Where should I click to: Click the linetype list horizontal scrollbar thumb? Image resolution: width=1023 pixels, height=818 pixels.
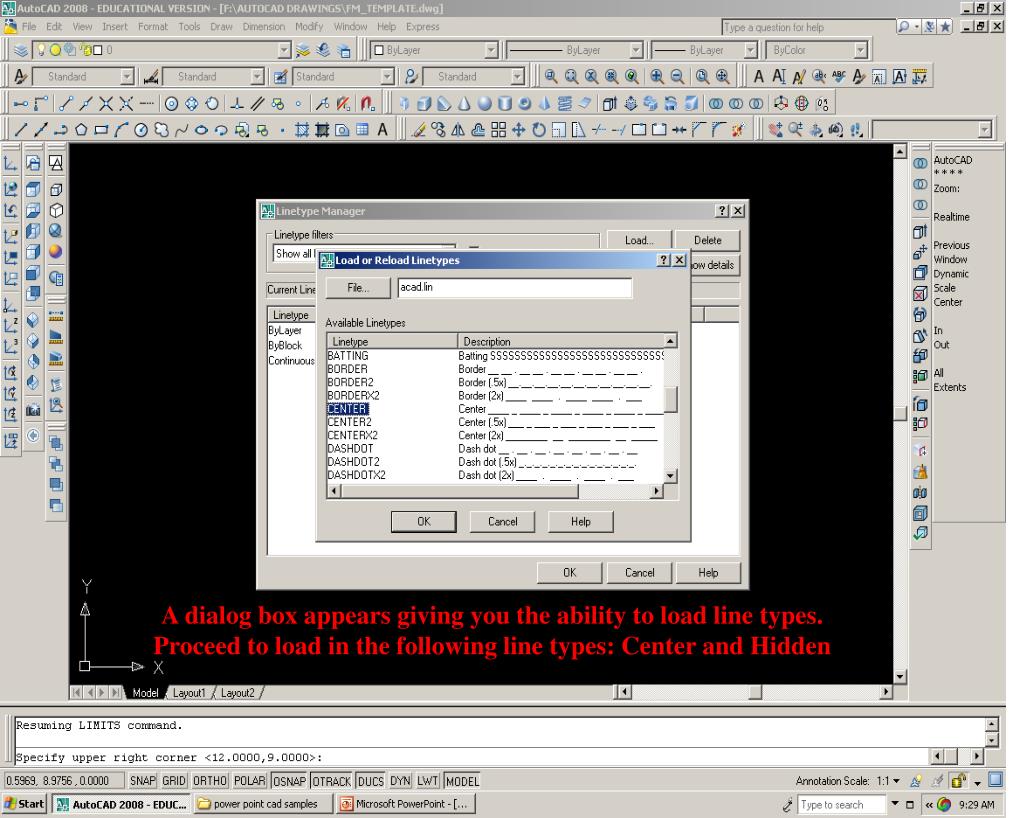point(460,491)
